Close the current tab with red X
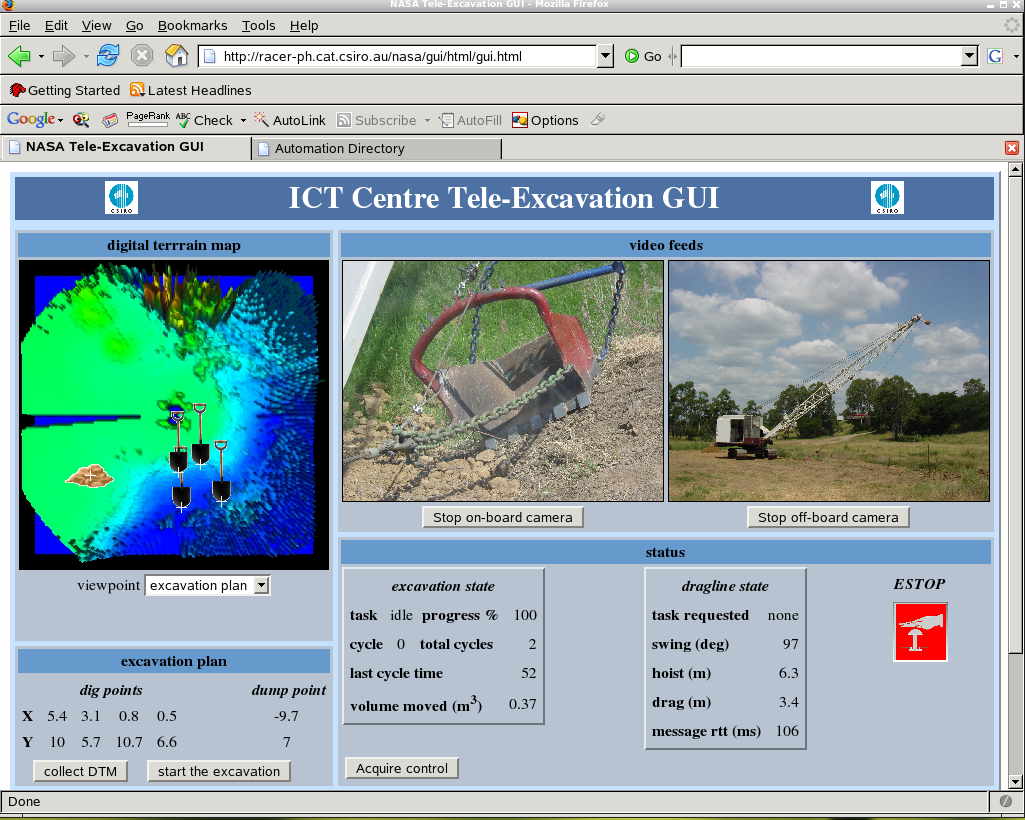The width and height of the screenshot is (1025, 820). (1011, 148)
